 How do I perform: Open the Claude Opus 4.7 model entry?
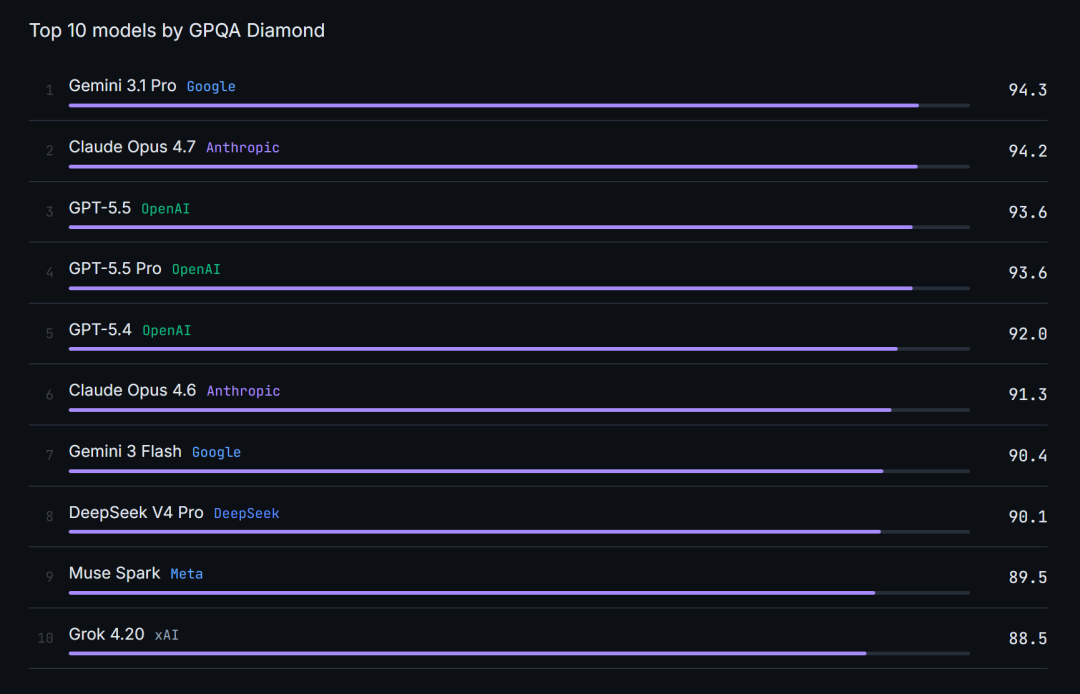[132, 147]
